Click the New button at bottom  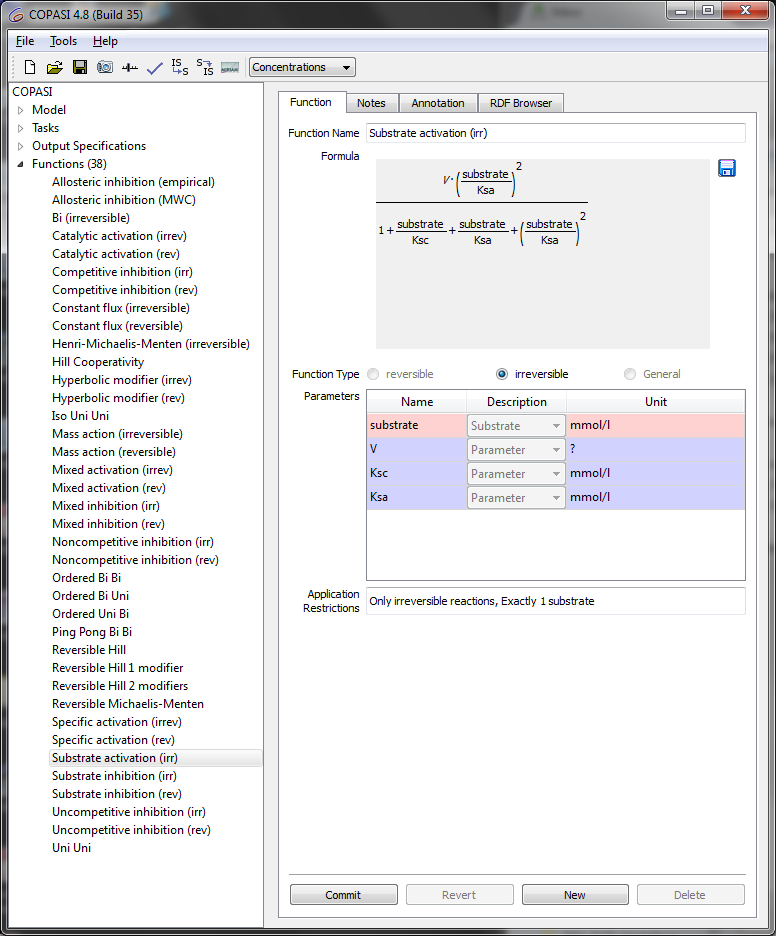(x=575, y=895)
